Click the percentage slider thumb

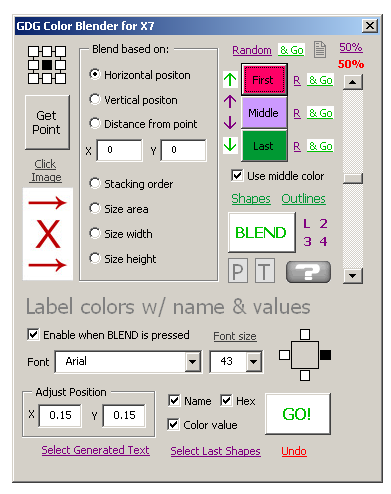(353, 178)
